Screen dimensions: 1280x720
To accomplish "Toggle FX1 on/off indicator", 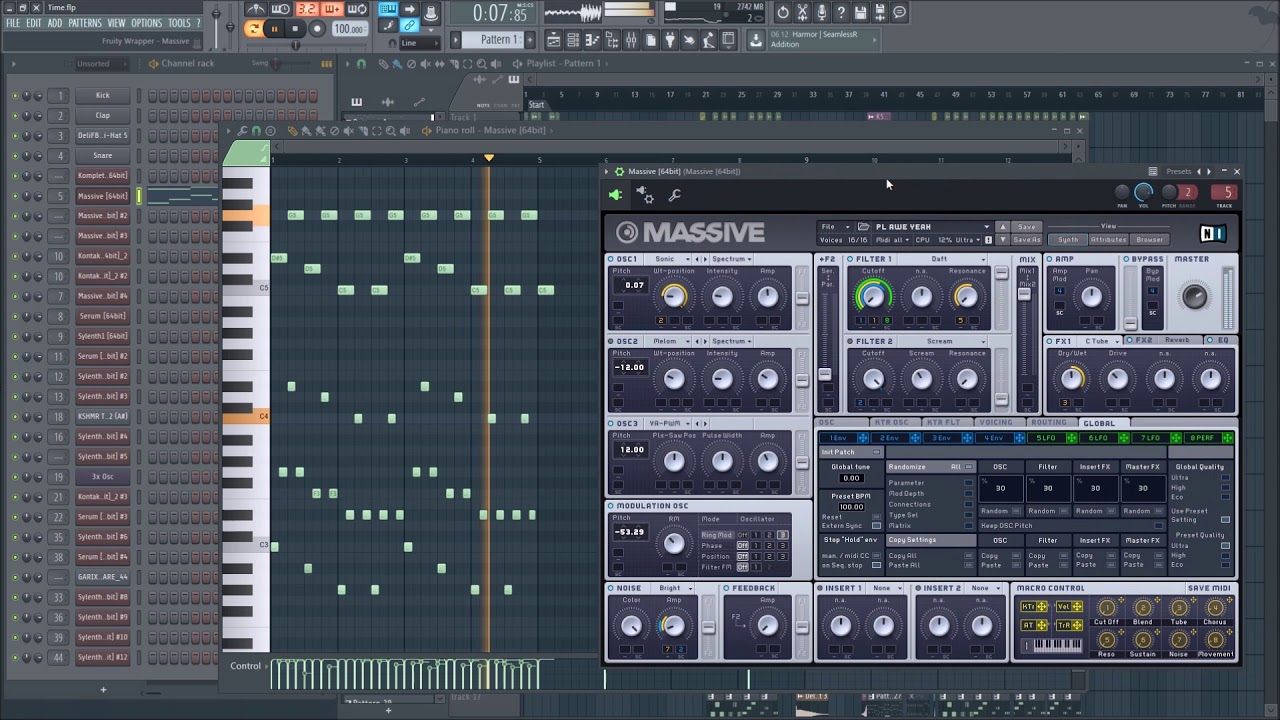I will tap(1050, 341).
